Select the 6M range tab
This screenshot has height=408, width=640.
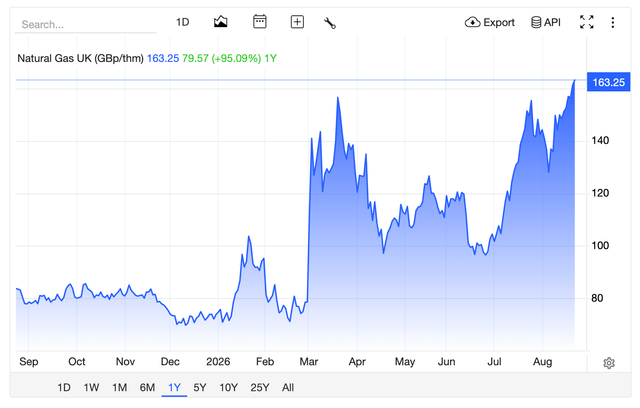[147, 387]
